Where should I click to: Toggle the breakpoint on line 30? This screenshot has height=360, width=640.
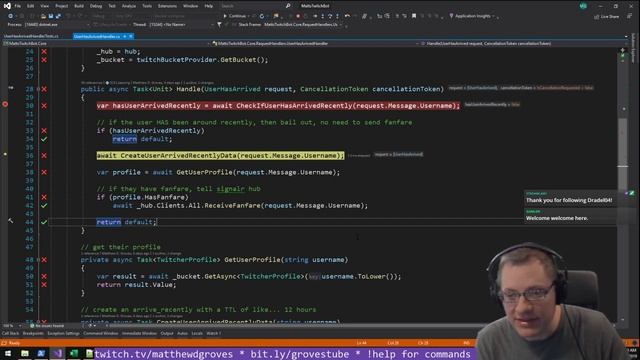pyautogui.click(x=5, y=104)
